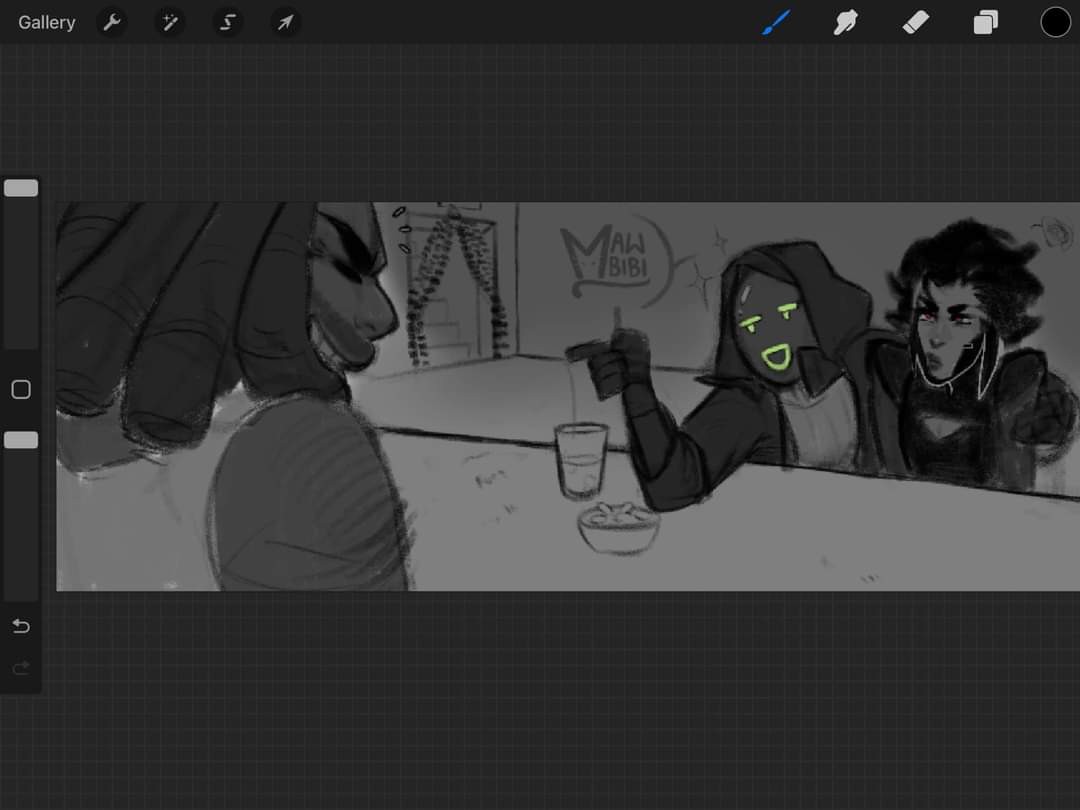The image size is (1080, 810).
Task: Select the Paint brush tool
Action: [776, 23]
